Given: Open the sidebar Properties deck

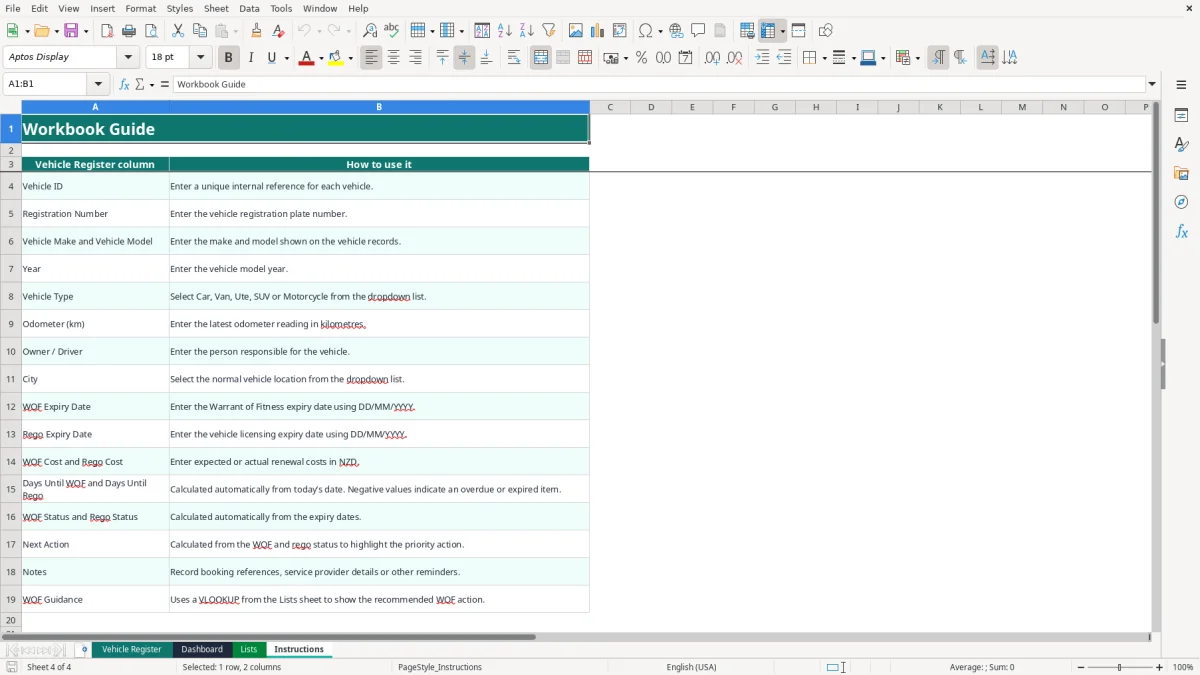Looking at the screenshot, I should [1181, 115].
